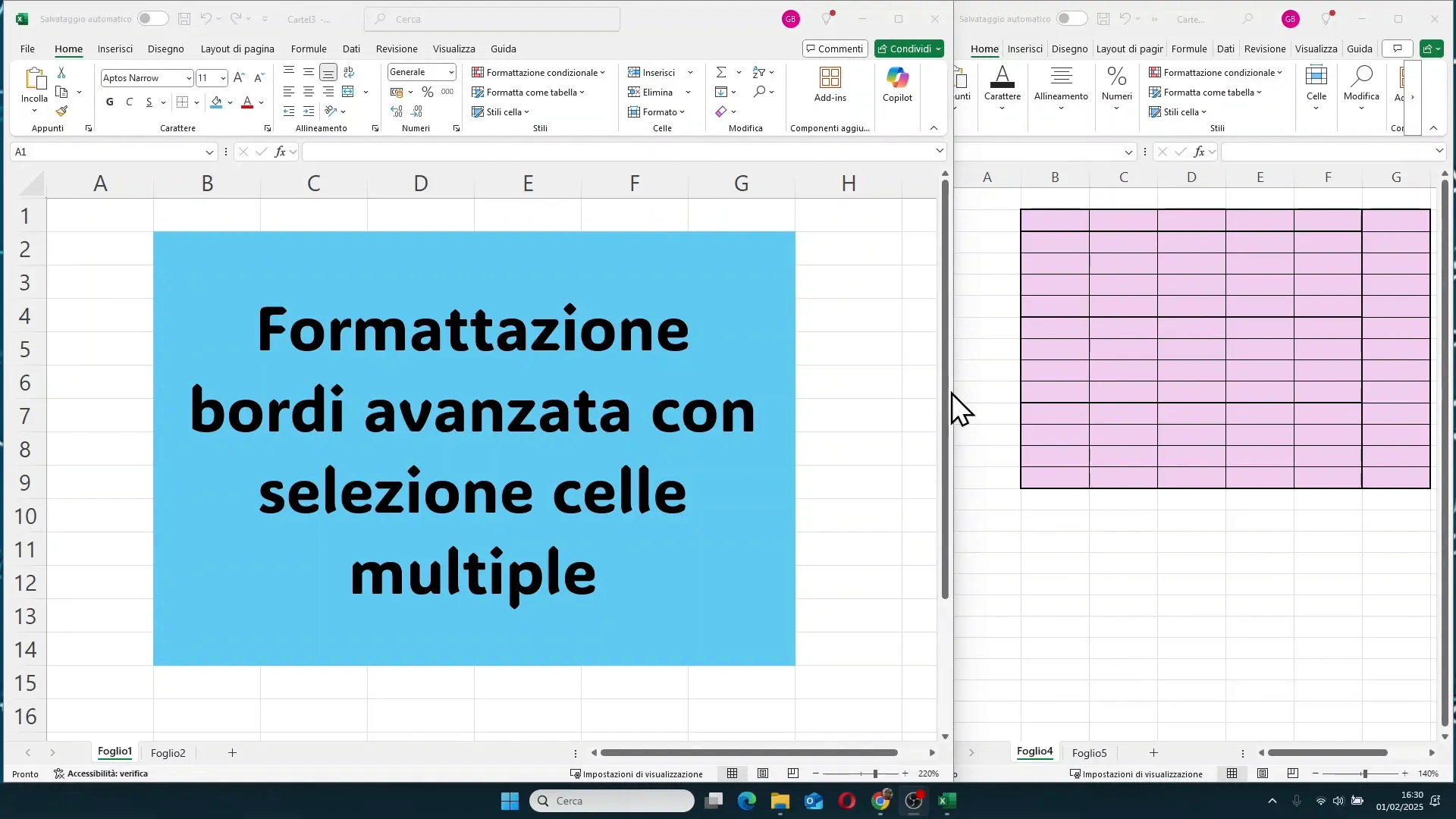Screen dimensions: 1456x819
Task: Decrease font size with the smaller A icon
Action: [x=259, y=77]
